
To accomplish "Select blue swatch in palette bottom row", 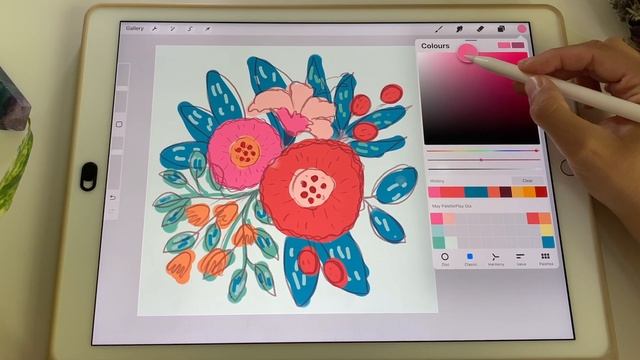I will pos(548,242).
